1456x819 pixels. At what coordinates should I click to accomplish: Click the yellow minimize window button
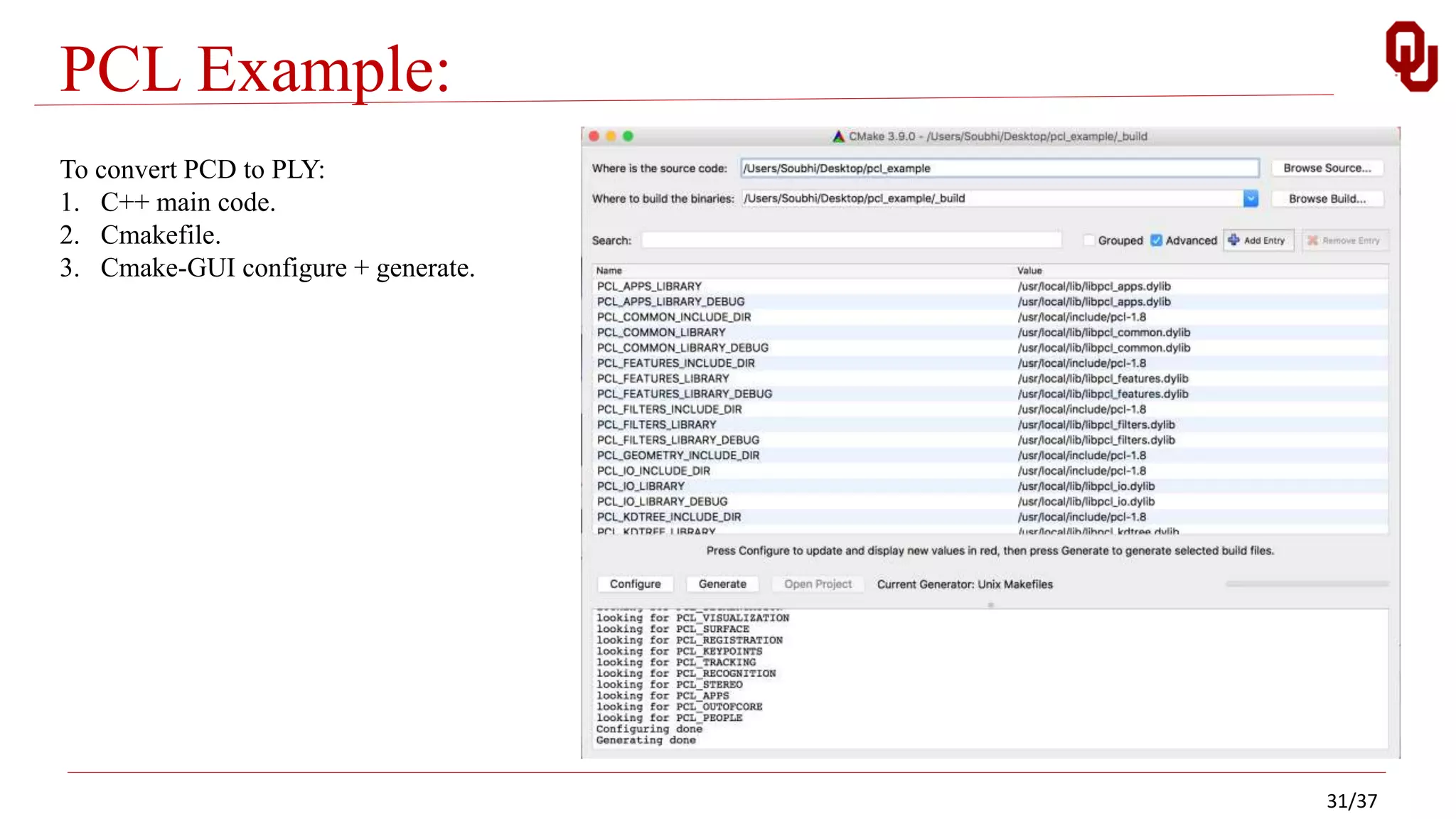[x=611, y=136]
